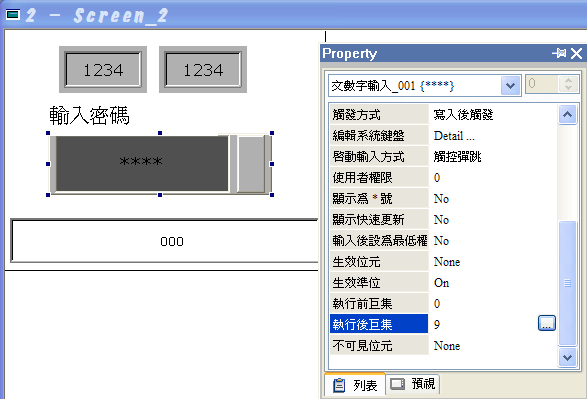Select the 編輯系統鍵盤 property row

pos(443,135)
